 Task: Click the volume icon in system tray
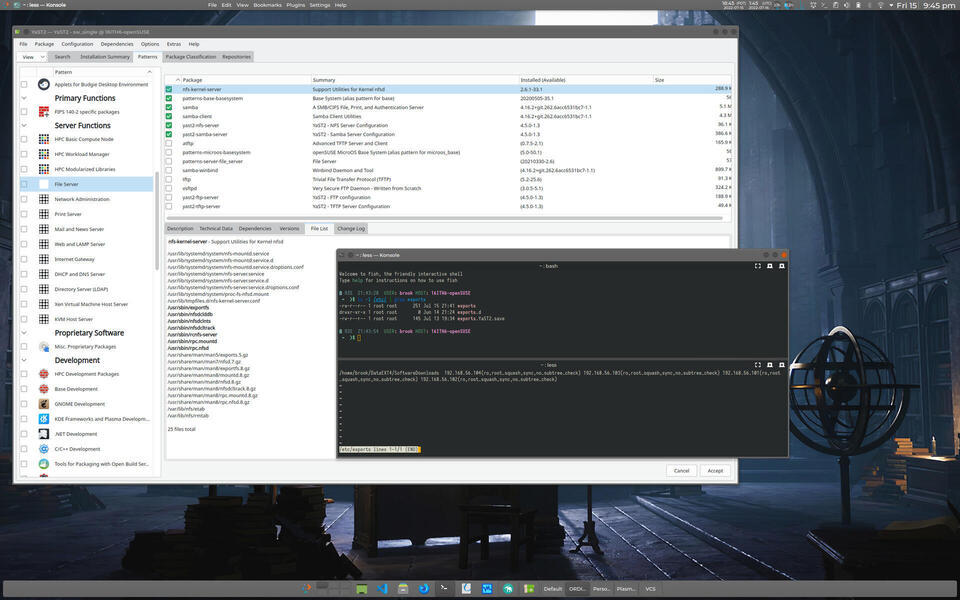click(846, 5)
